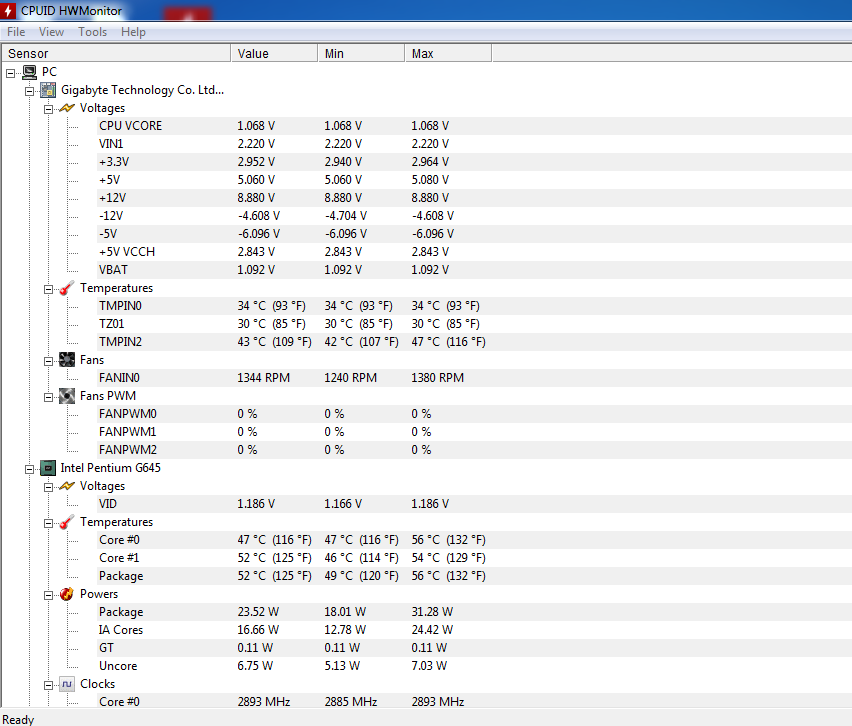Select the +5V voltage row

pos(473,179)
